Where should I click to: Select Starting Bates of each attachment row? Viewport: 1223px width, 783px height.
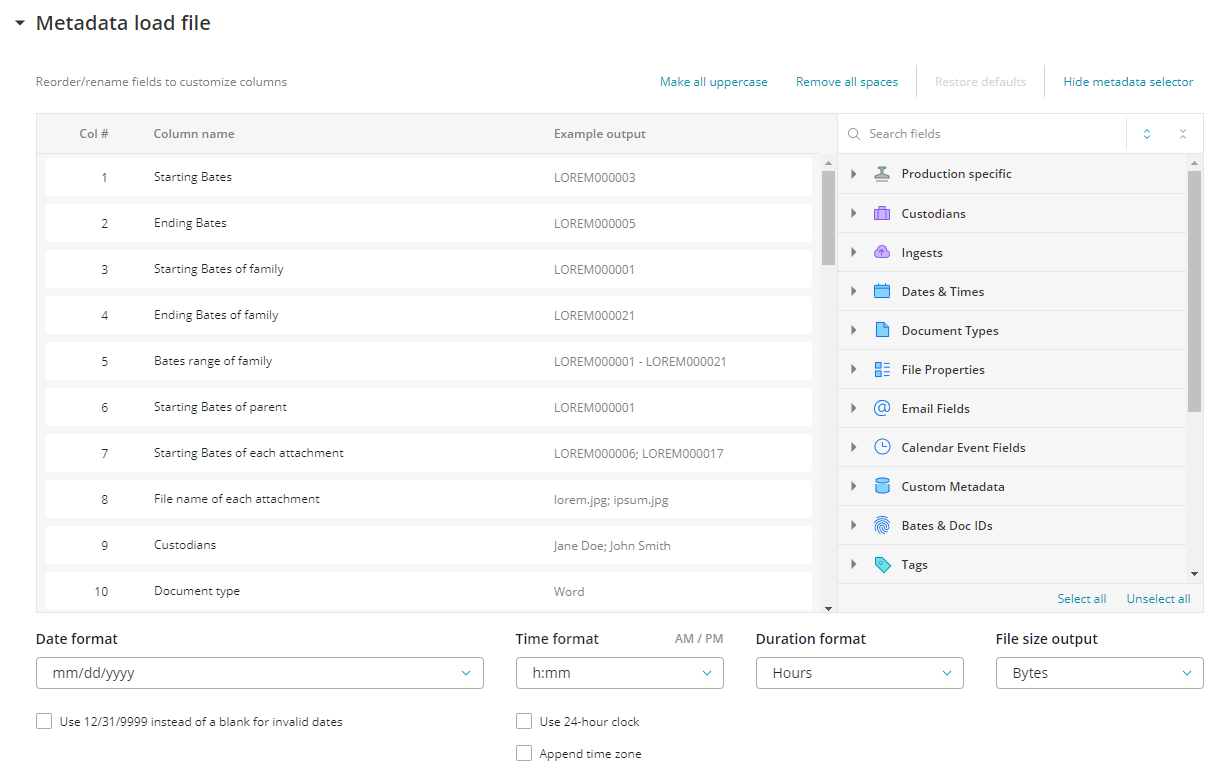click(428, 453)
